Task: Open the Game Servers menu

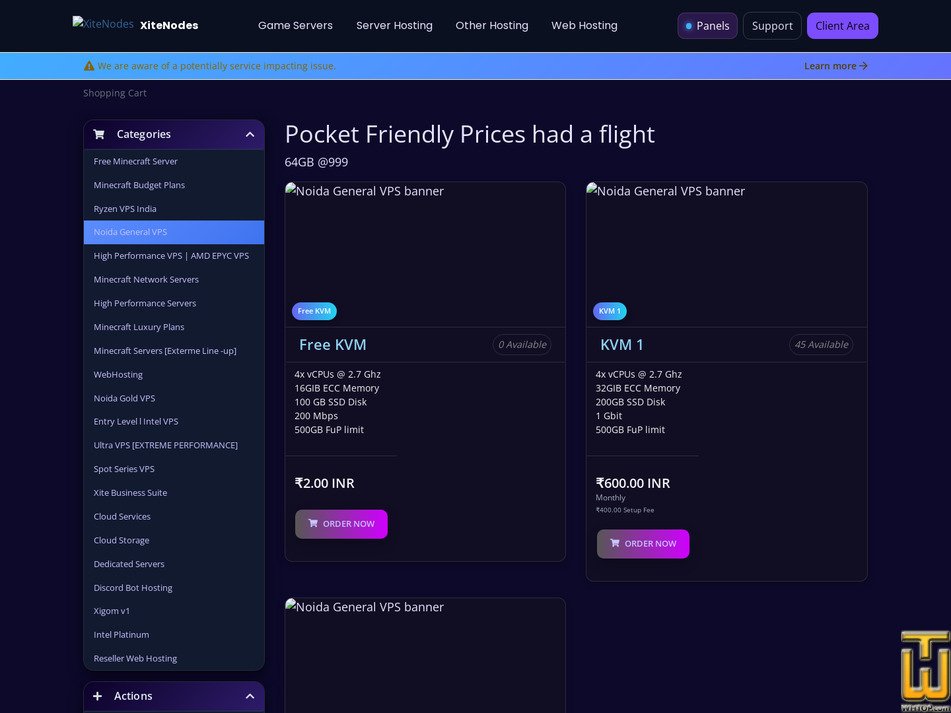Action: point(295,25)
